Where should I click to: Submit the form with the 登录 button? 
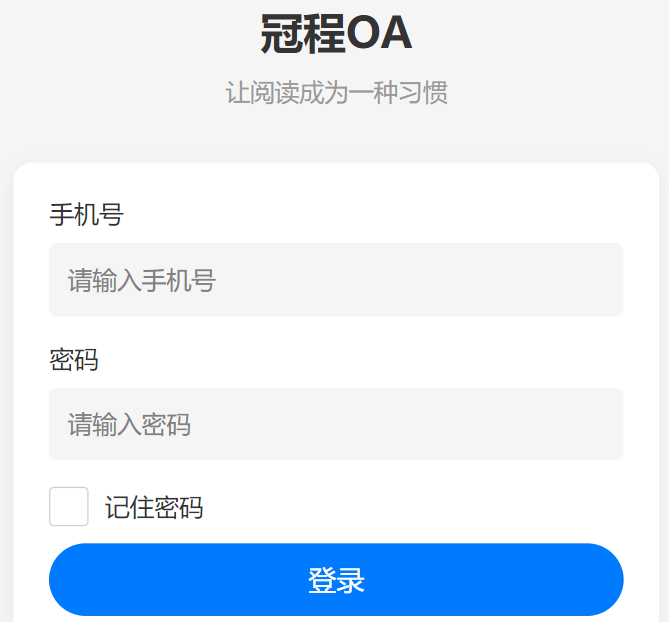336,580
